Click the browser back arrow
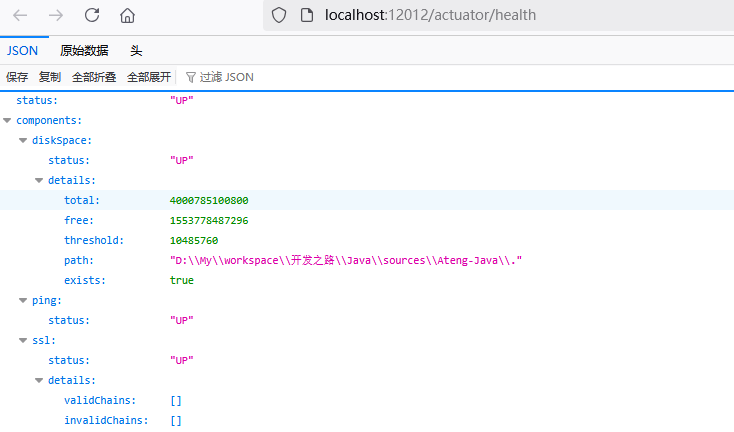 [x=20, y=15]
